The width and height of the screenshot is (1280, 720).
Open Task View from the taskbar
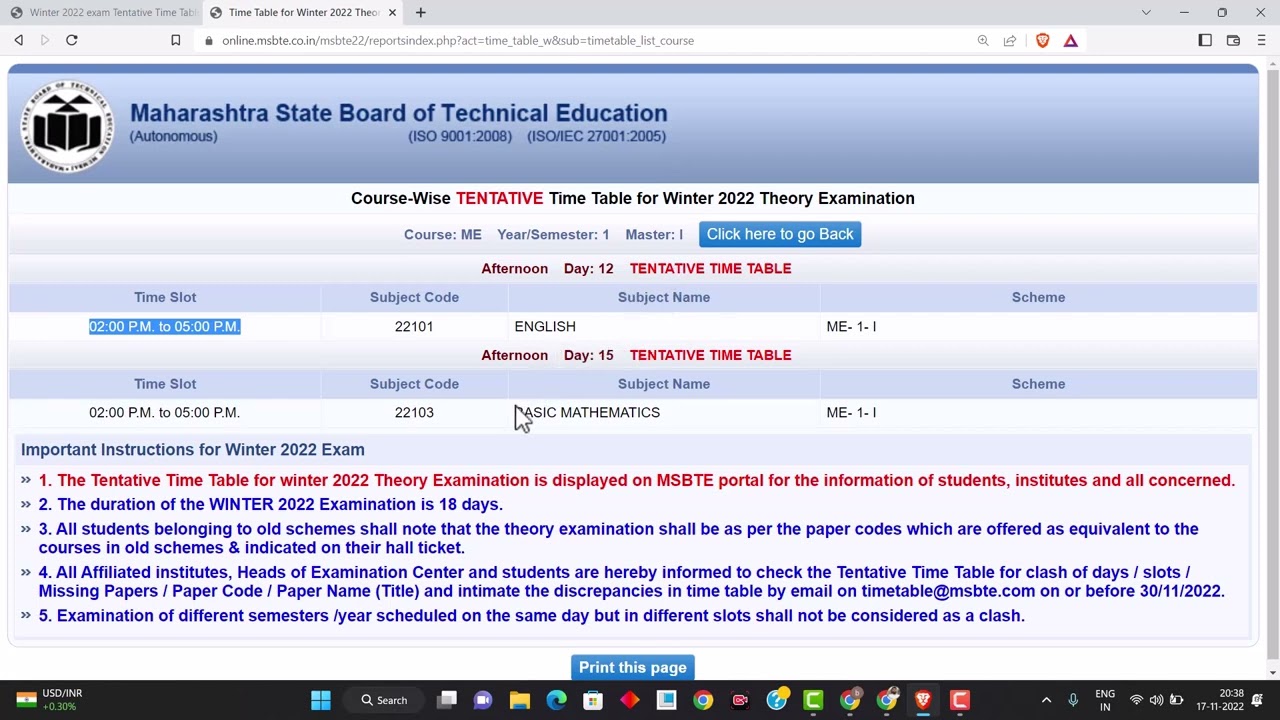point(447,700)
